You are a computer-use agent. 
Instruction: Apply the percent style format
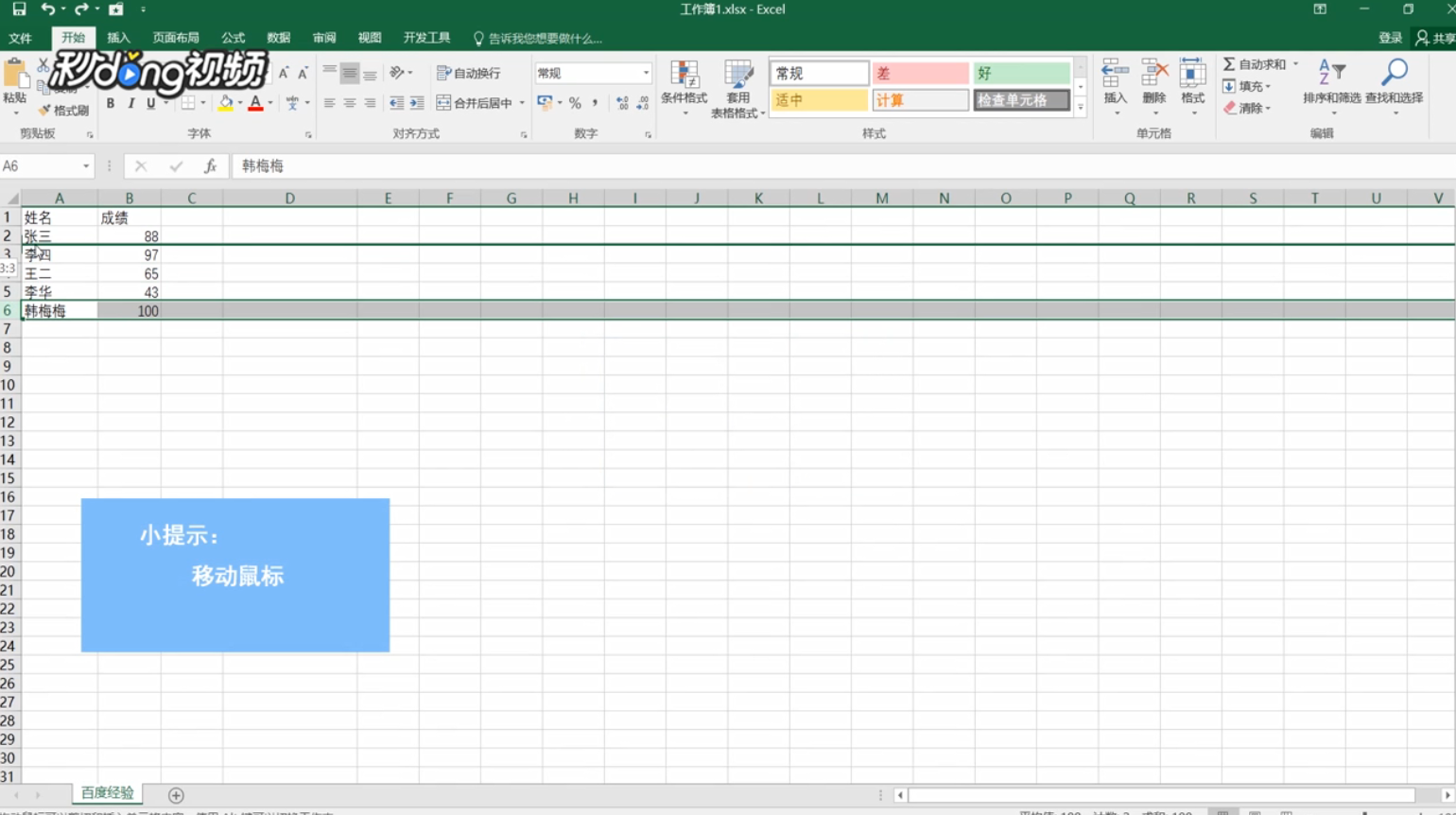575,103
